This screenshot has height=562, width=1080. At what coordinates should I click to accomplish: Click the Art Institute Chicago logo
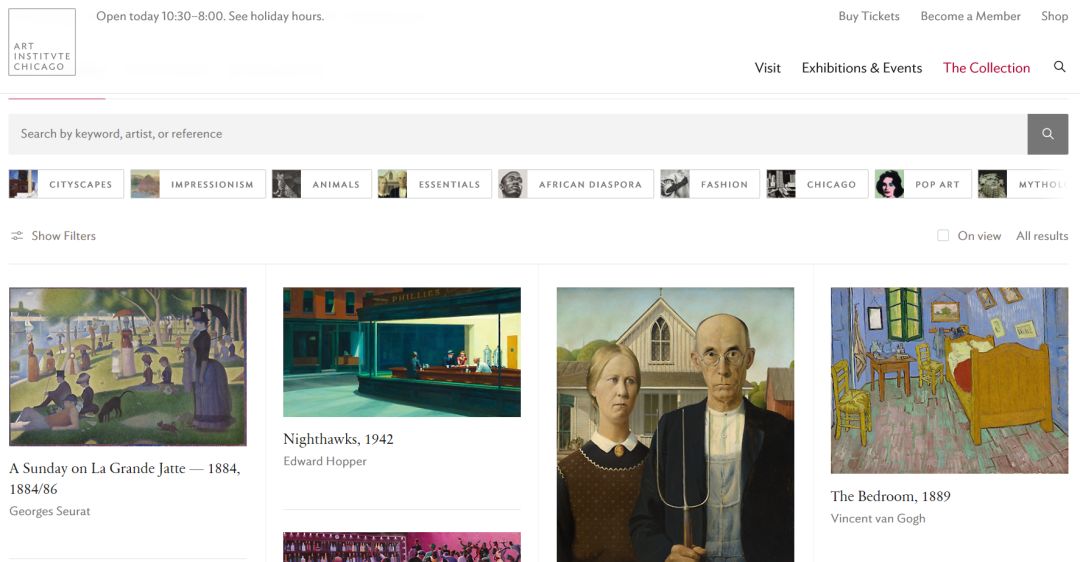(42, 42)
